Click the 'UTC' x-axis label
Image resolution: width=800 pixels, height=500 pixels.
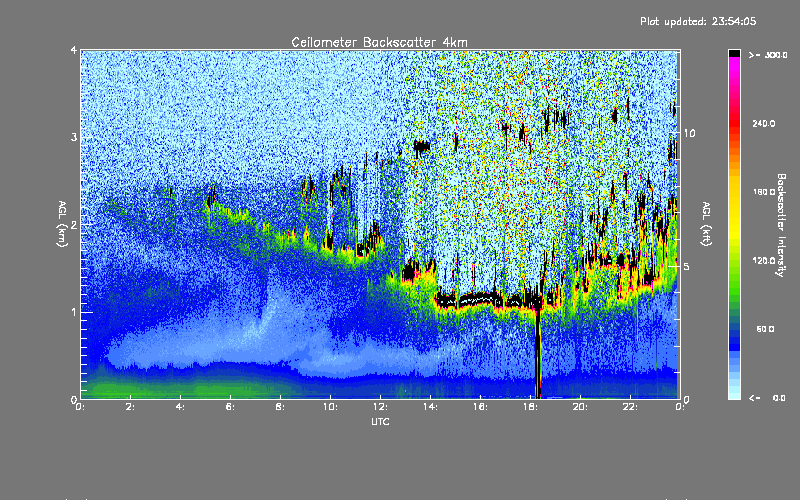(x=380, y=421)
